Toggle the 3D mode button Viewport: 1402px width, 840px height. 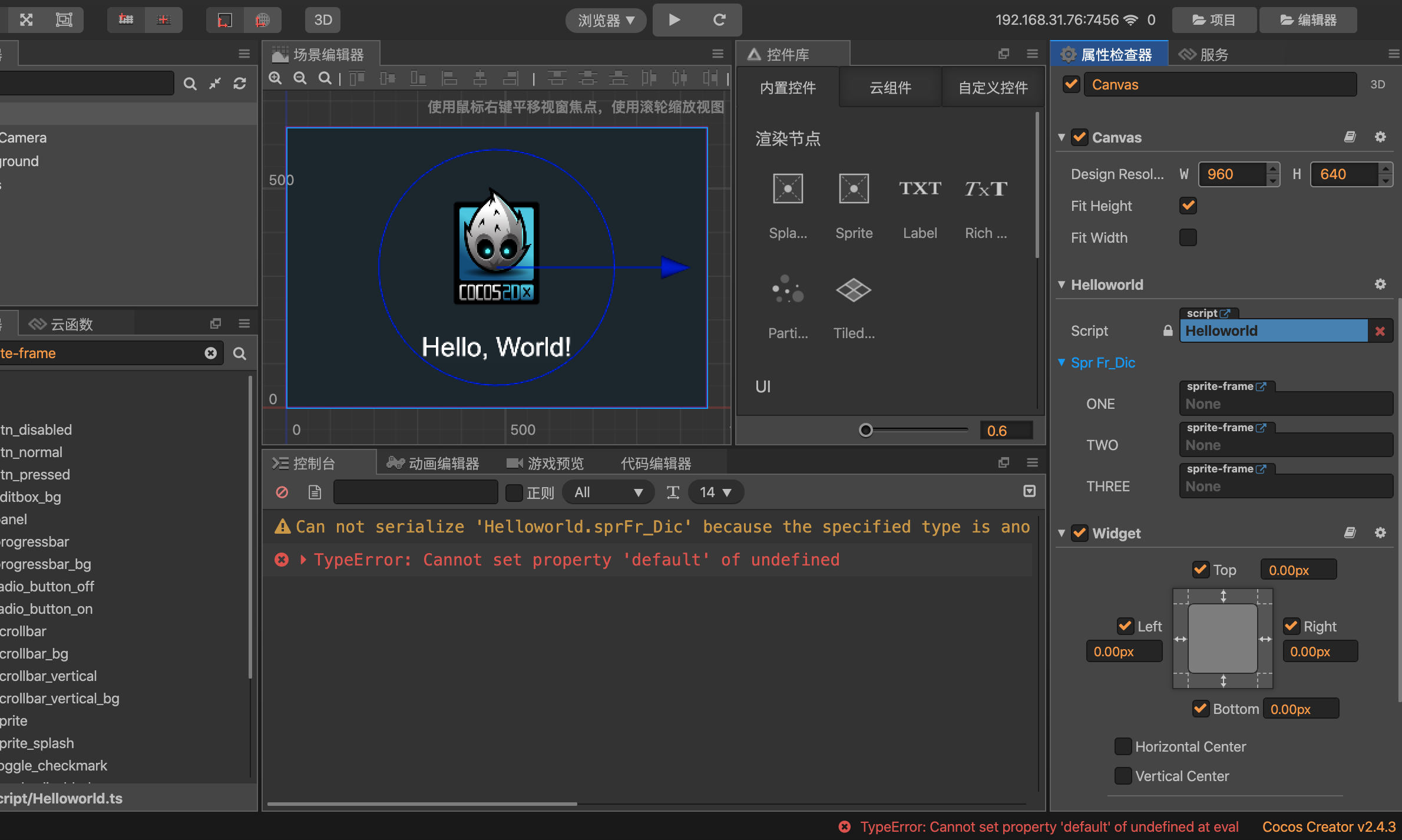pyautogui.click(x=323, y=20)
